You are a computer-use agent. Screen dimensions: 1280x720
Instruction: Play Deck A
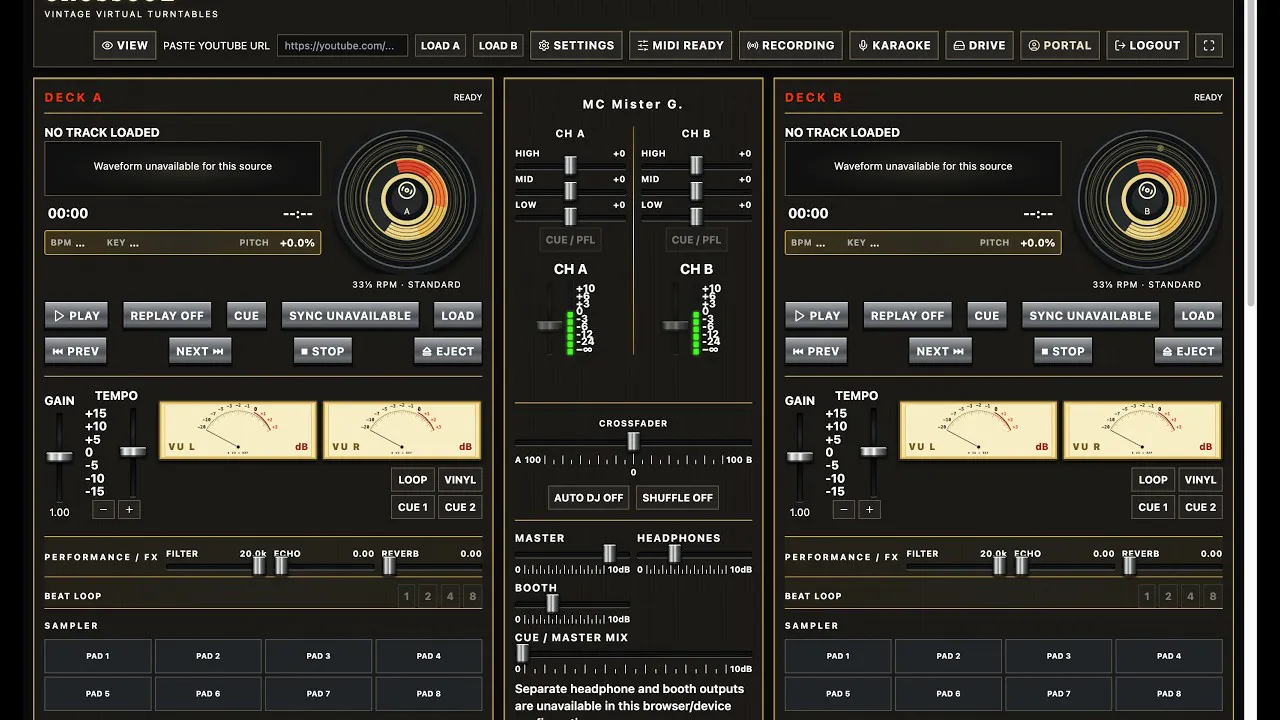[77, 315]
